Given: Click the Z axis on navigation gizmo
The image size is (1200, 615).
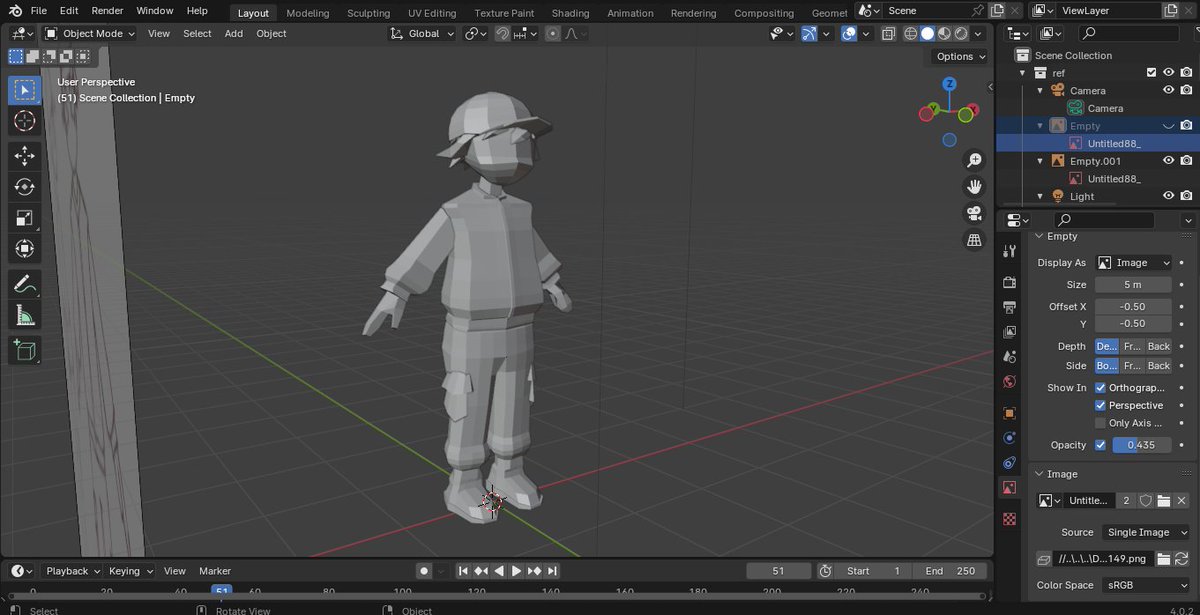Looking at the screenshot, I should 950,84.
